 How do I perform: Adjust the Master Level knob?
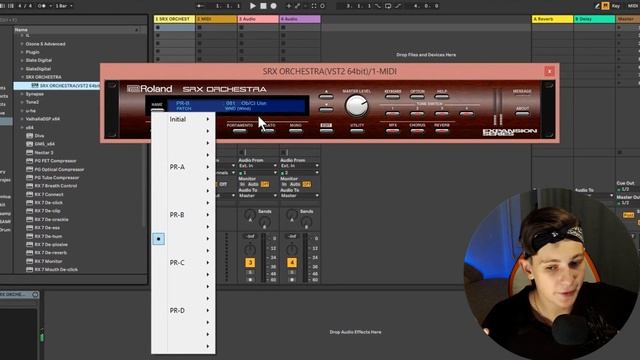point(356,106)
